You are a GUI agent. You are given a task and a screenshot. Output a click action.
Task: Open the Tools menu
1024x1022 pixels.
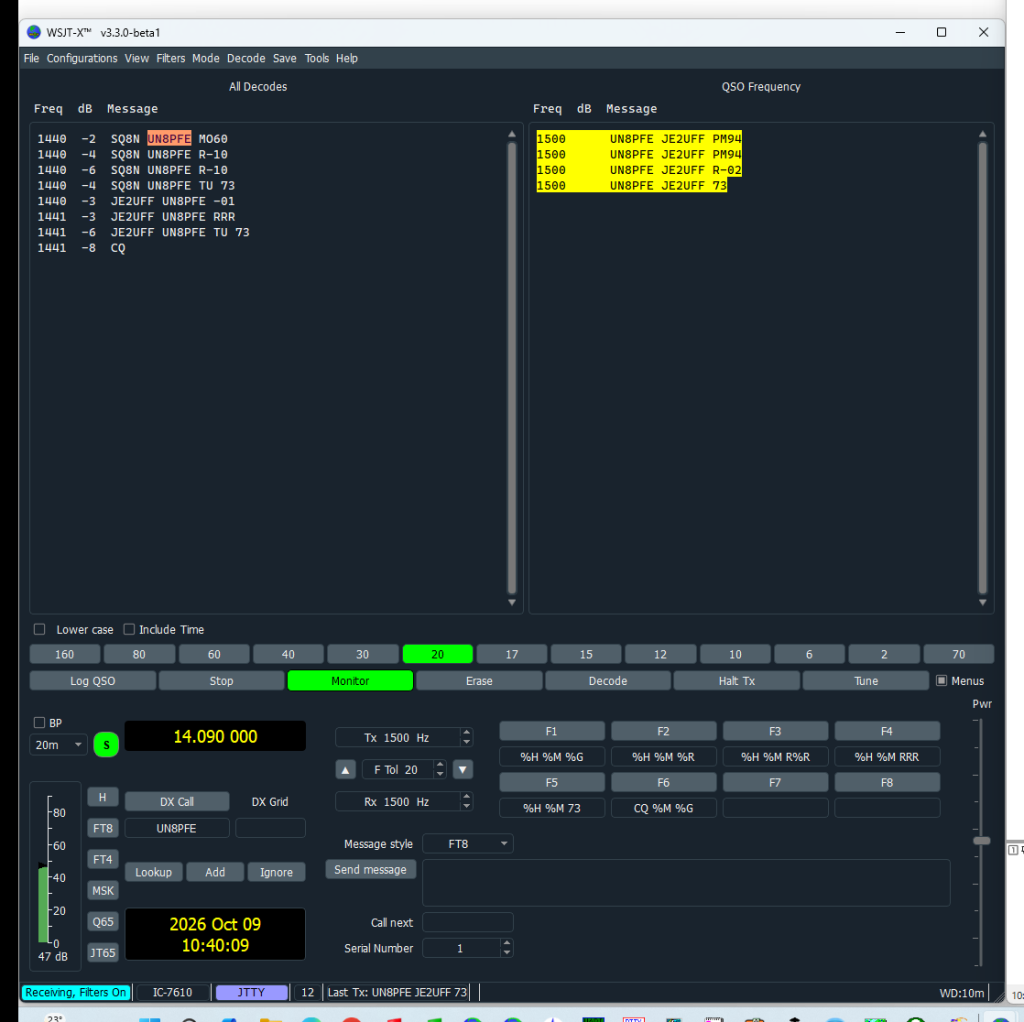[x=317, y=58]
